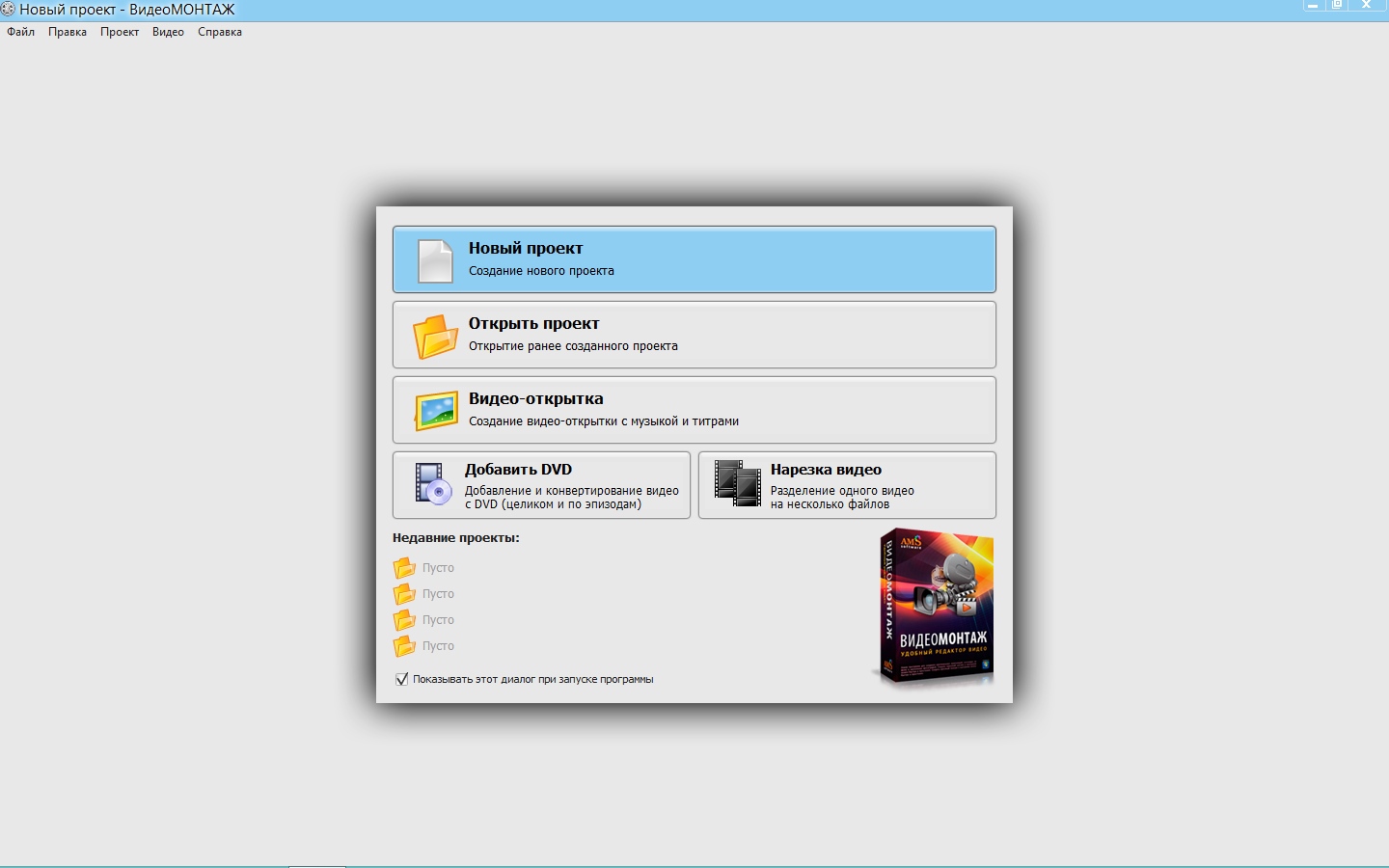Viewport: 1389px width, 868px height.
Task: Open the Проект menu
Action: pyautogui.click(x=120, y=32)
